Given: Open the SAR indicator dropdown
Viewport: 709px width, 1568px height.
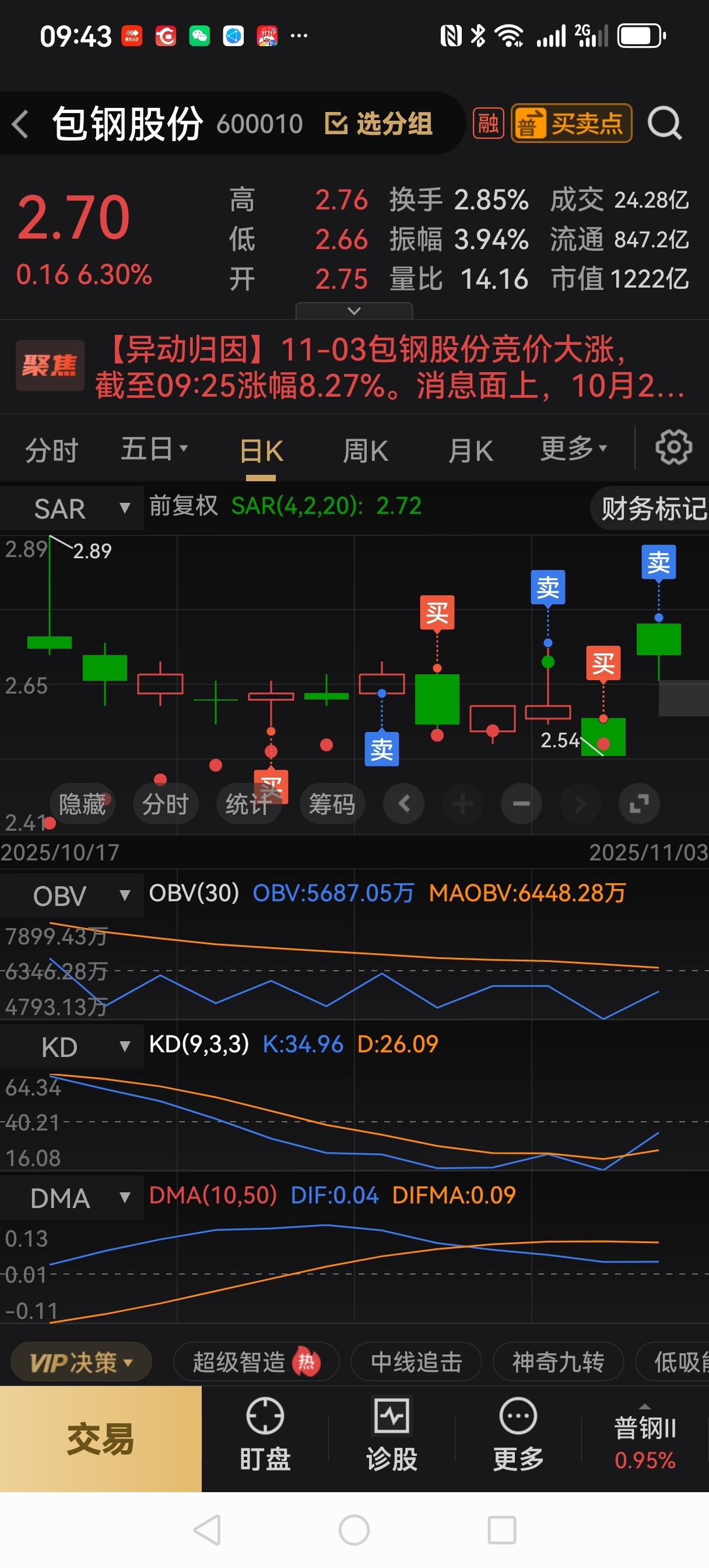Looking at the screenshot, I should [72, 508].
